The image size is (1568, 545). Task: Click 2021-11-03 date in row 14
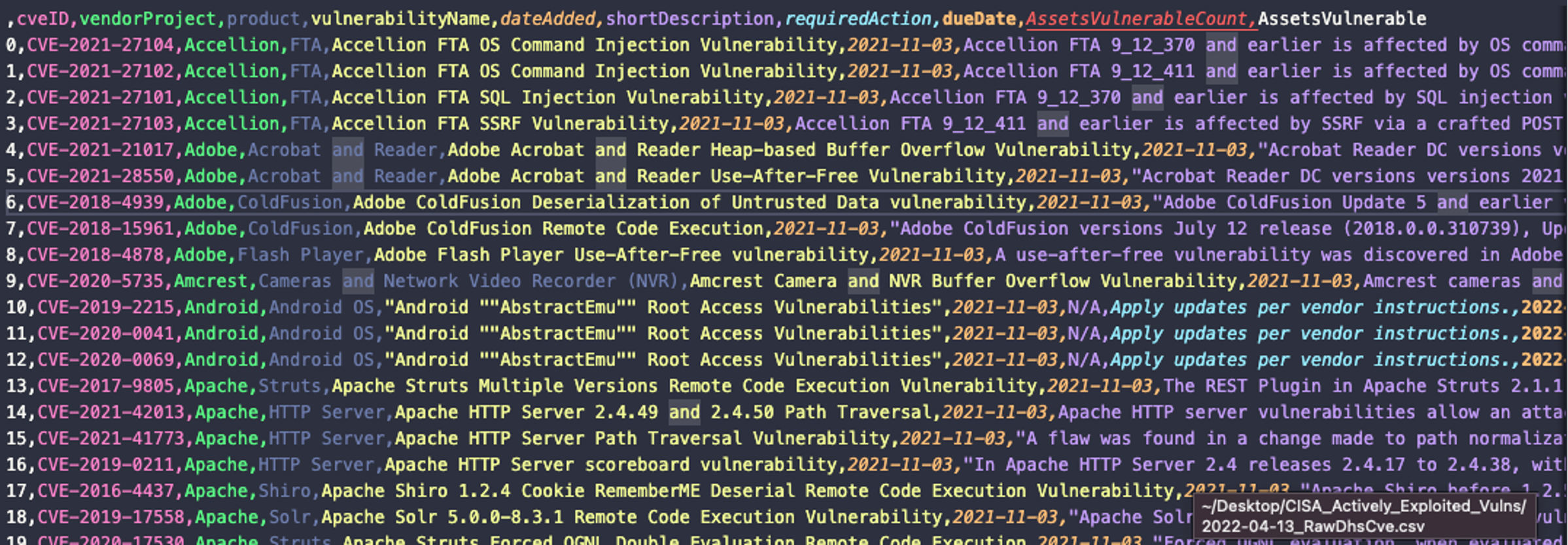994,412
